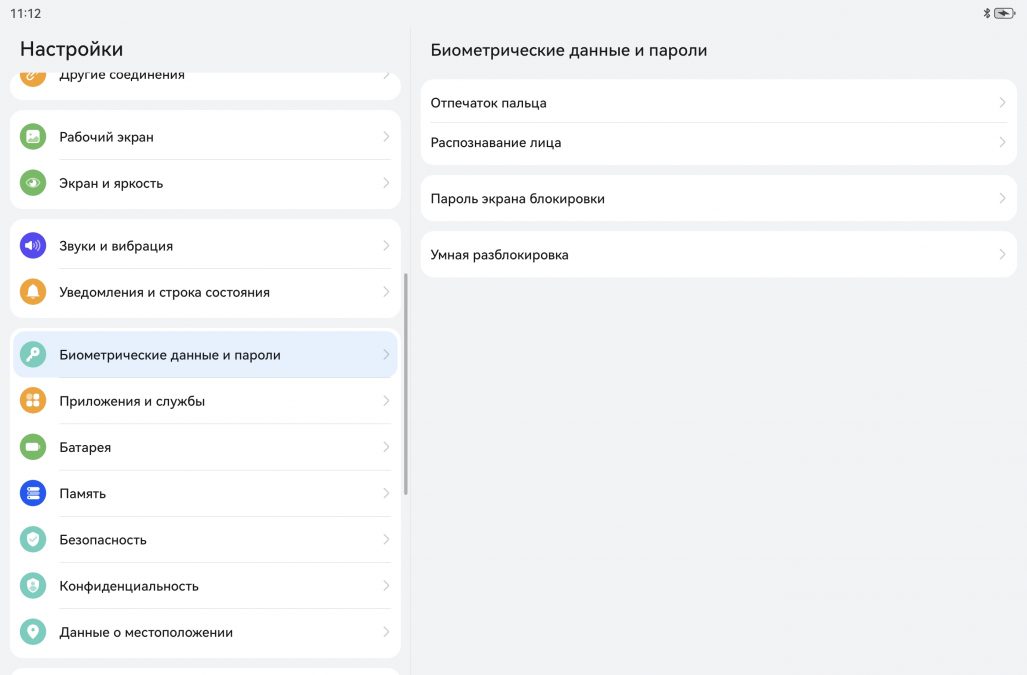This screenshot has height=675, width=1027.
Task: Click the blue Память storage icon
Action: coord(33,493)
